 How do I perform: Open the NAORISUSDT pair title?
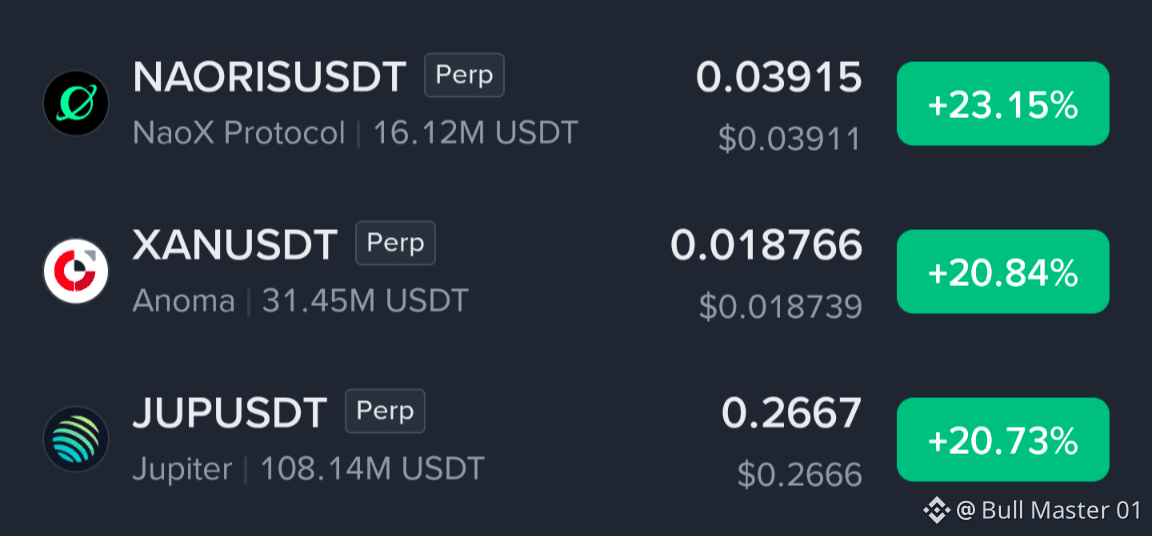click(270, 77)
